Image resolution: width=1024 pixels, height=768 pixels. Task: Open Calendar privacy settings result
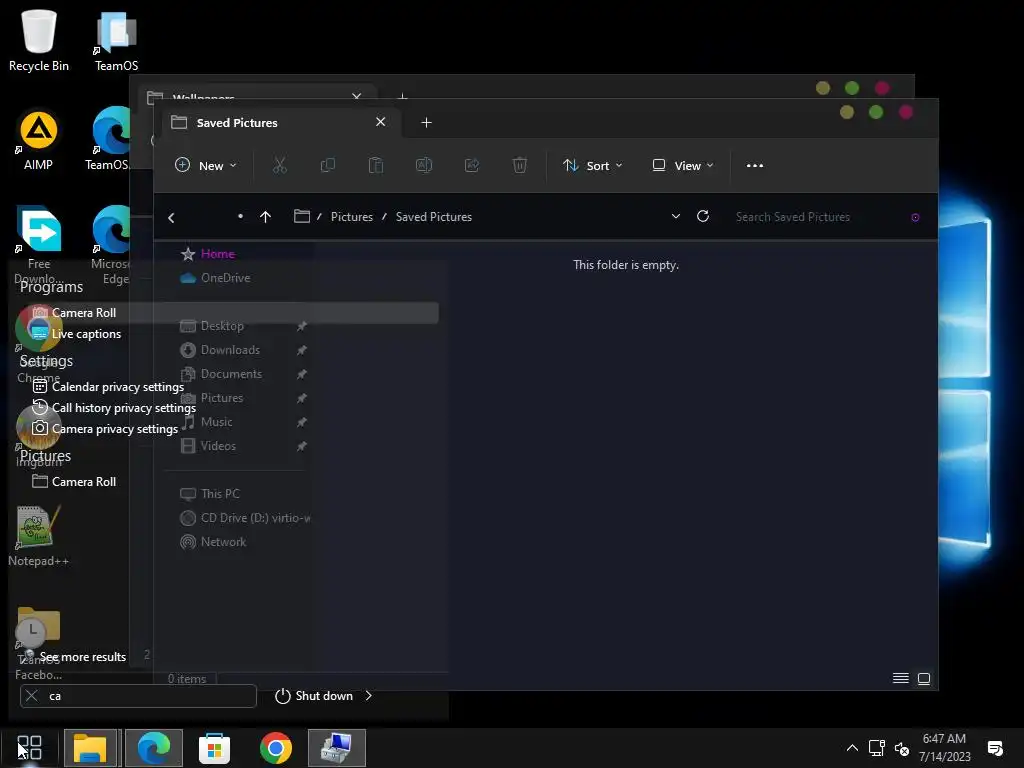coord(108,387)
